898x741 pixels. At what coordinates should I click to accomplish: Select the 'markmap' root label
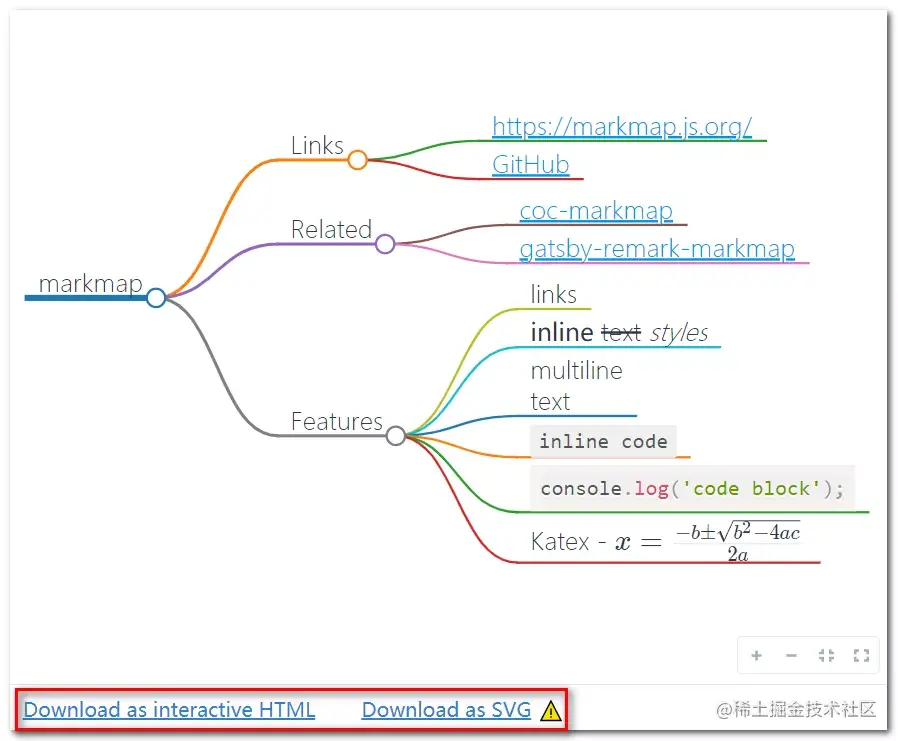[x=90, y=283]
